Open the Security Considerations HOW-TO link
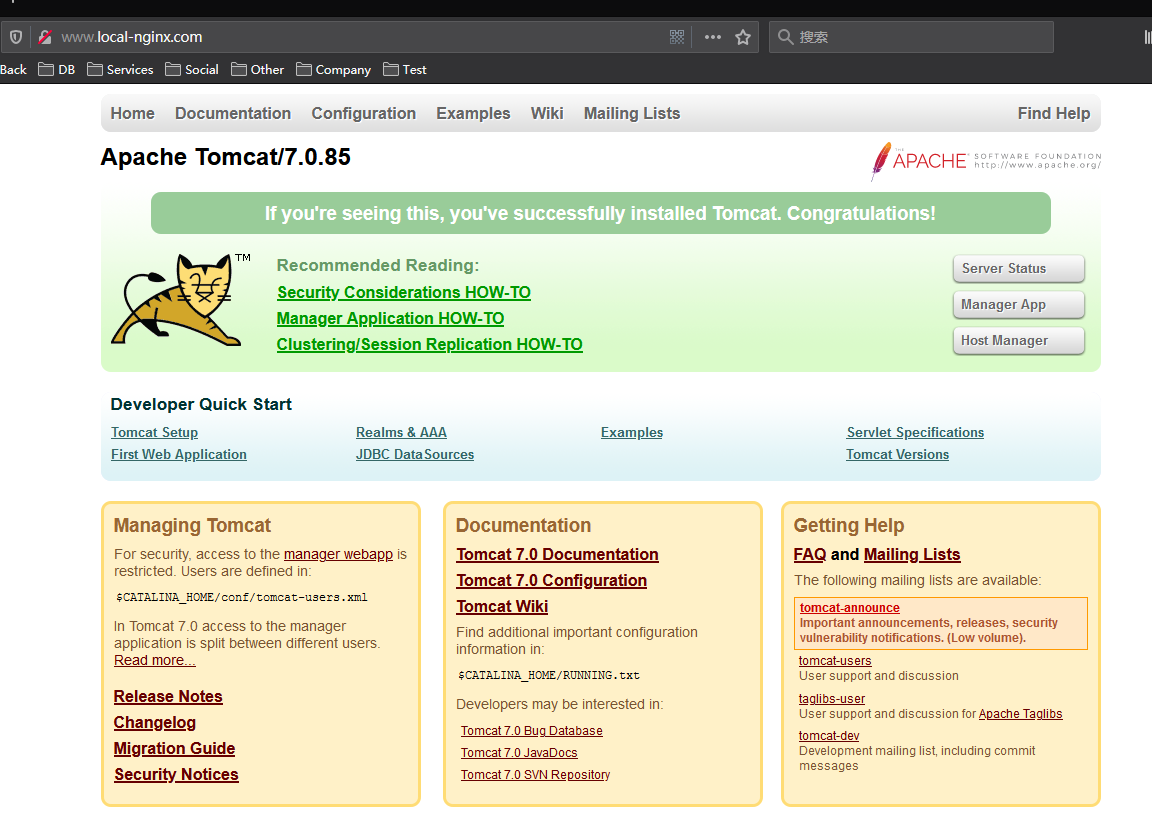 click(x=403, y=293)
